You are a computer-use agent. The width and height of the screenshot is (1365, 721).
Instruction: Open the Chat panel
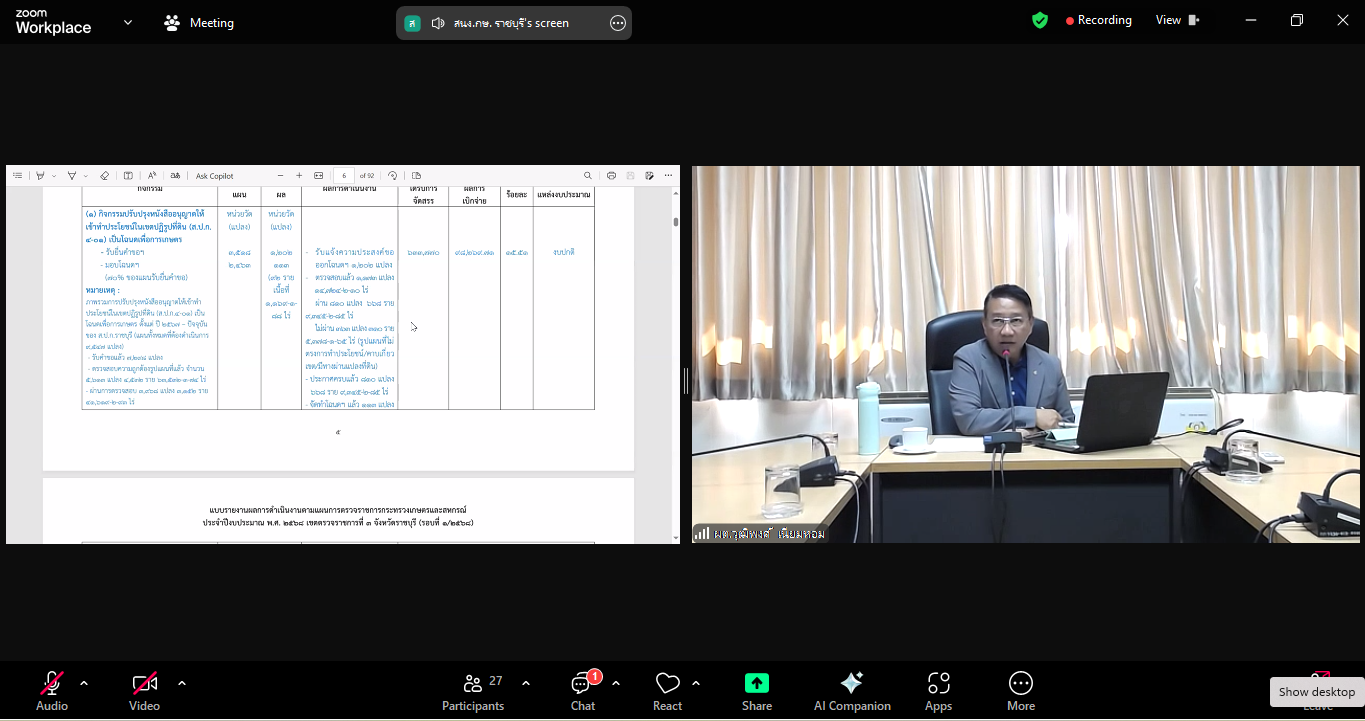coord(582,690)
